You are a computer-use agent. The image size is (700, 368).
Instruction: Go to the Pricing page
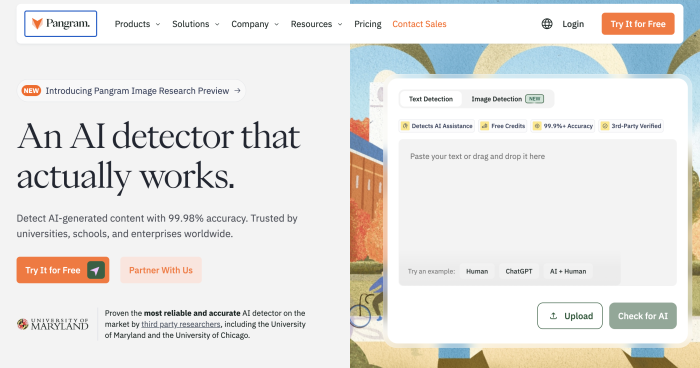(x=368, y=24)
